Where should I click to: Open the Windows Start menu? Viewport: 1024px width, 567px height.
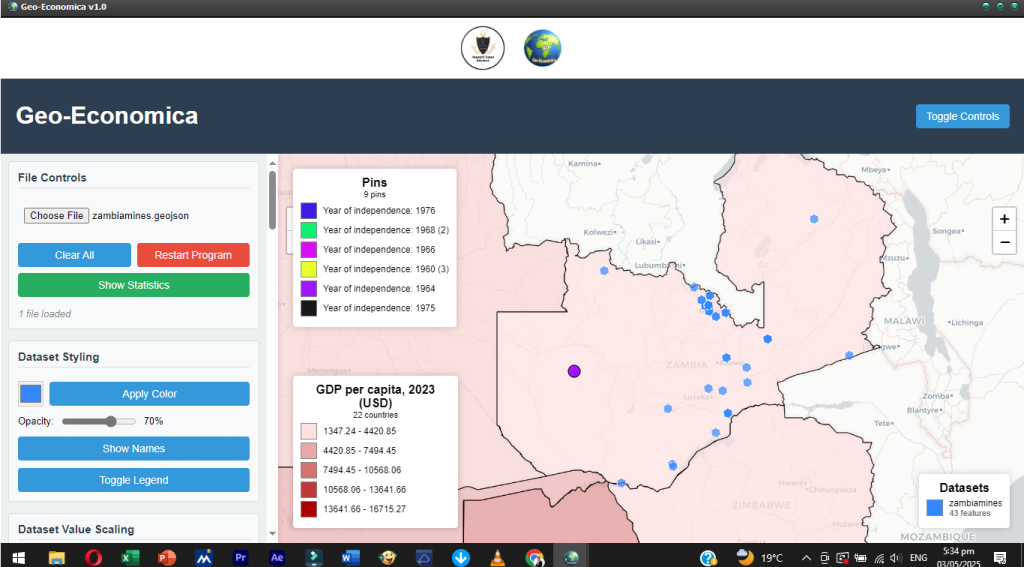click(18, 557)
